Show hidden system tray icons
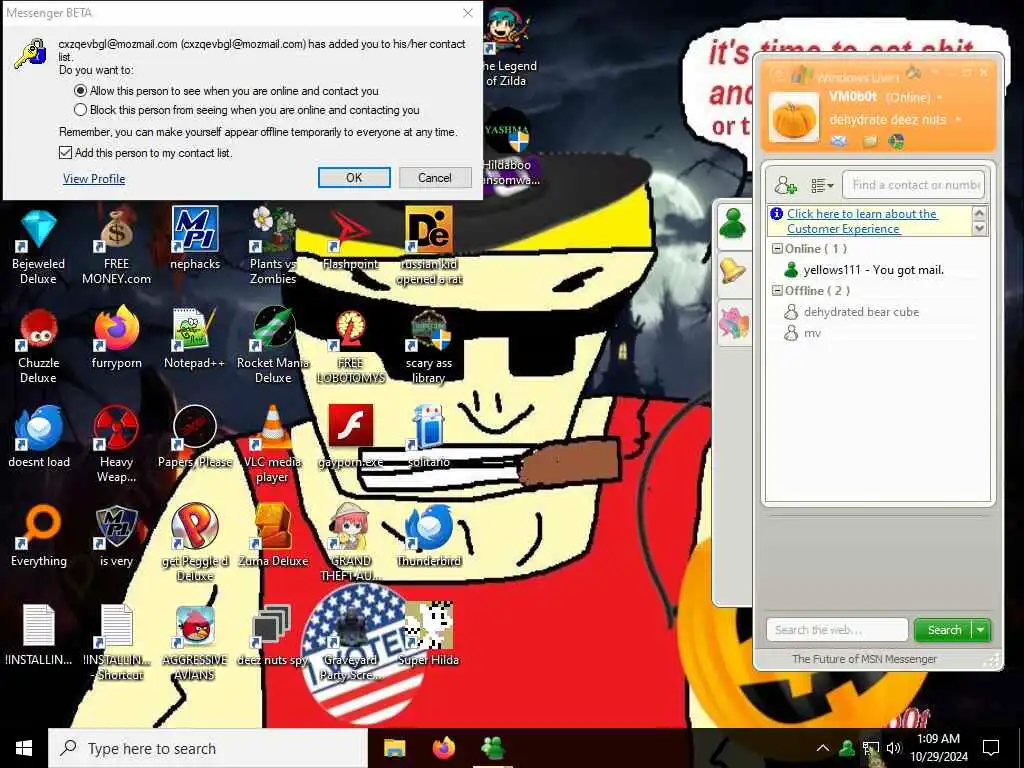Screen dimensions: 1024x768 [x=823, y=748]
